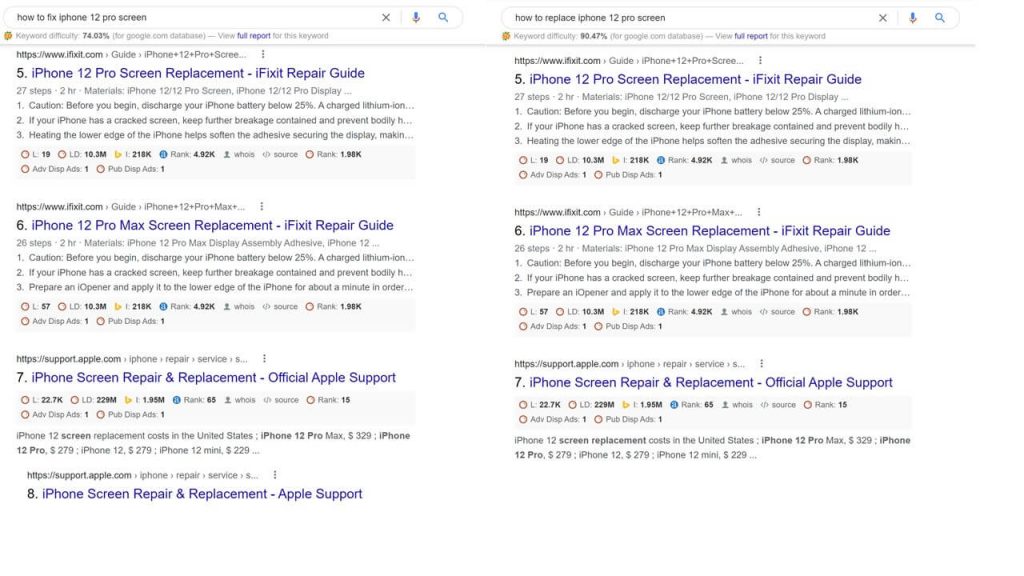Clear the left search box text
Image resolution: width=1024 pixels, height=576 pixels.
[386, 18]
